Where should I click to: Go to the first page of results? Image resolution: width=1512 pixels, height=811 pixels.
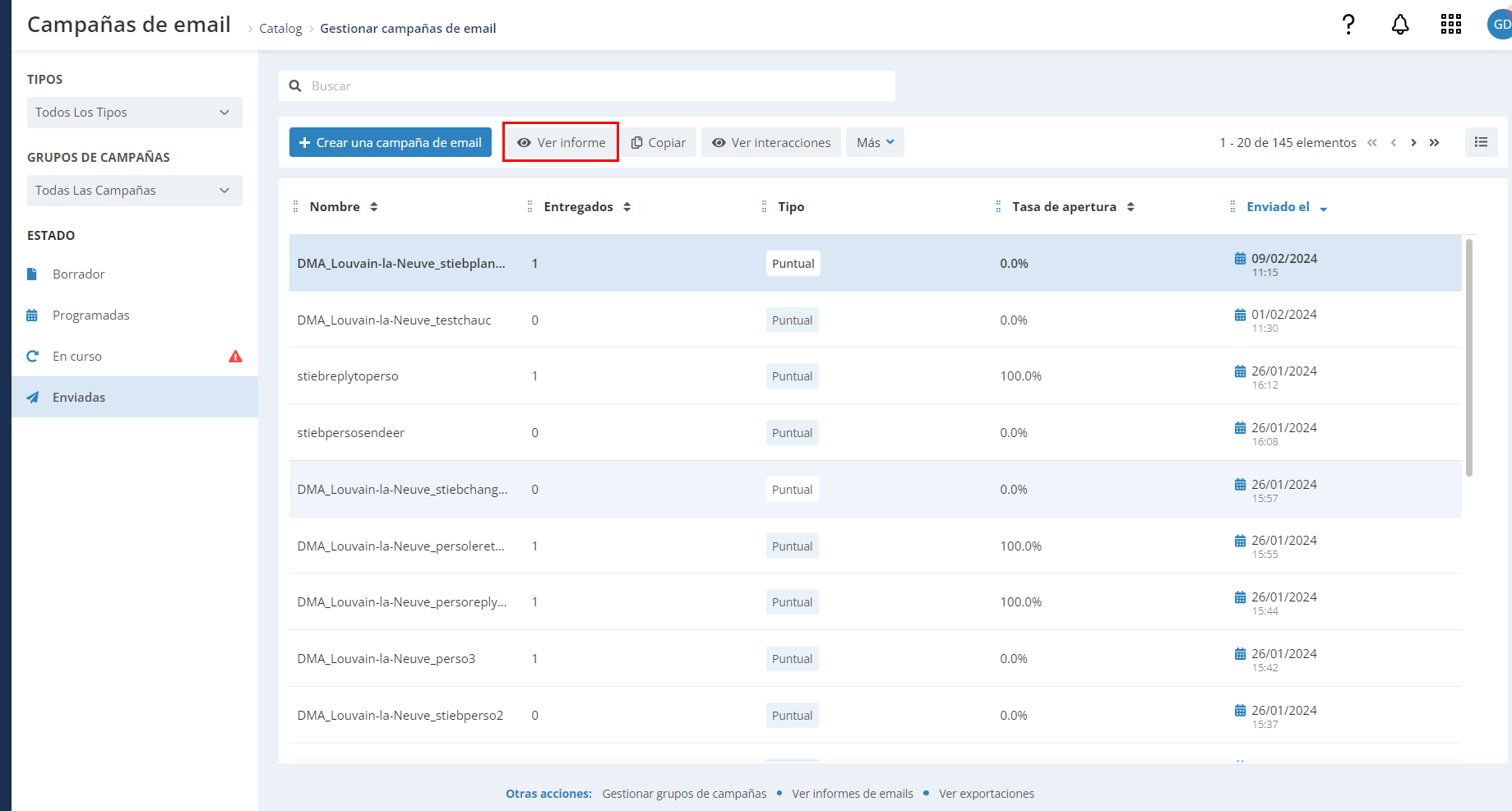tap(1372, 143)
